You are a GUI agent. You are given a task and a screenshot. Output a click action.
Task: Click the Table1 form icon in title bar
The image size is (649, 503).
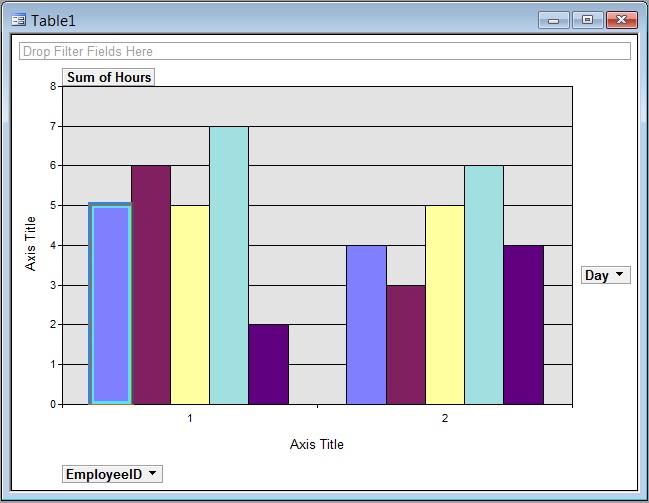(x=19, y=20)
